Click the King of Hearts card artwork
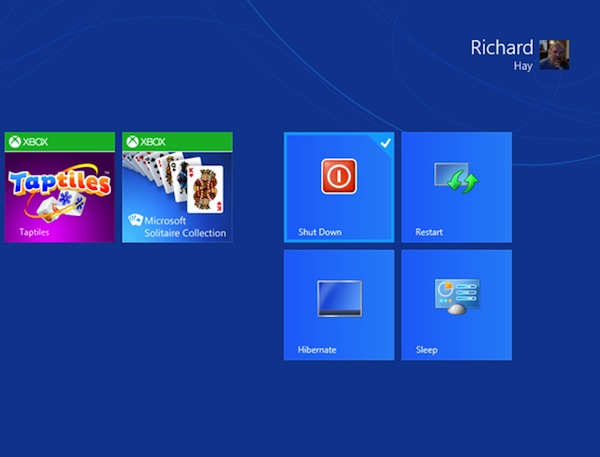 205,189
